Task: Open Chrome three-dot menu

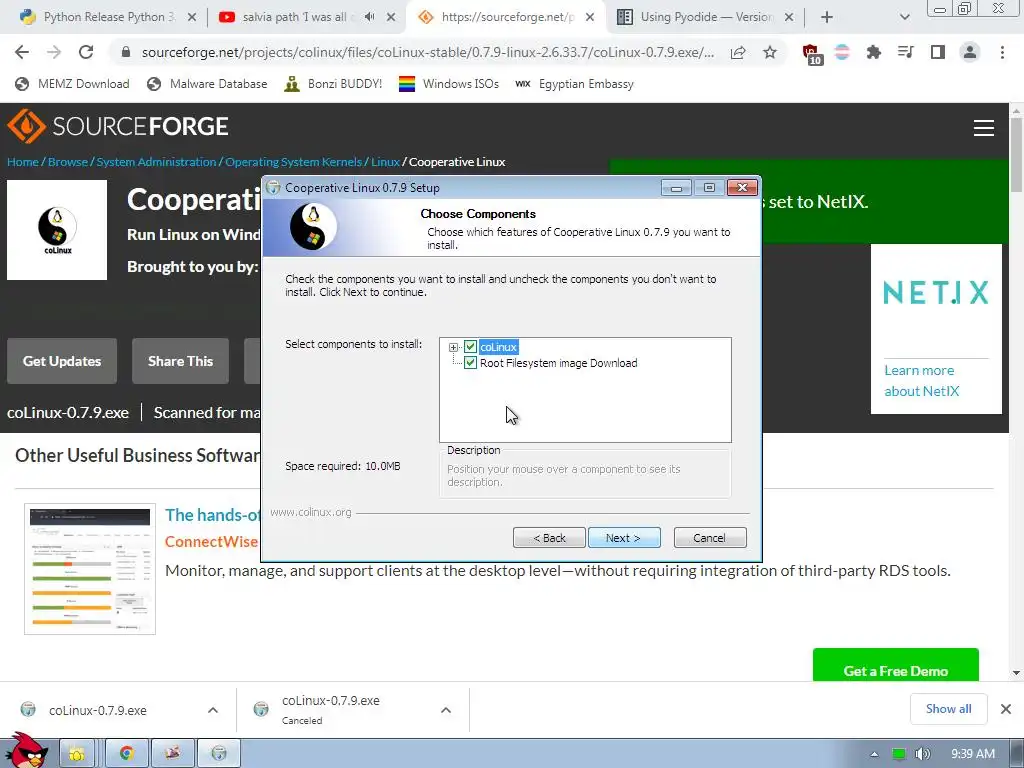Action: pos(1002,52)
